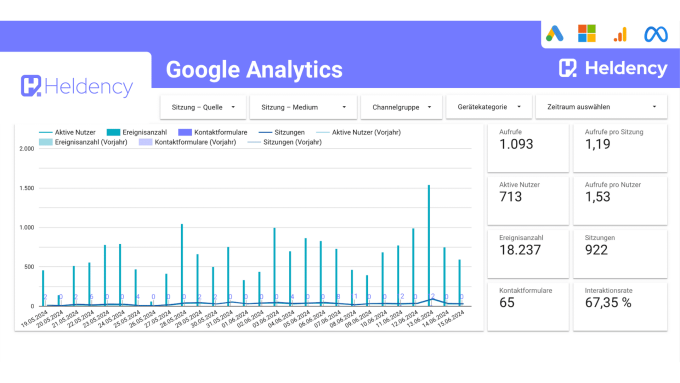Select the Aktive Nutzer 713 scorecard
The width and height of the screenshot is (680, 383).
pos(528,201)
